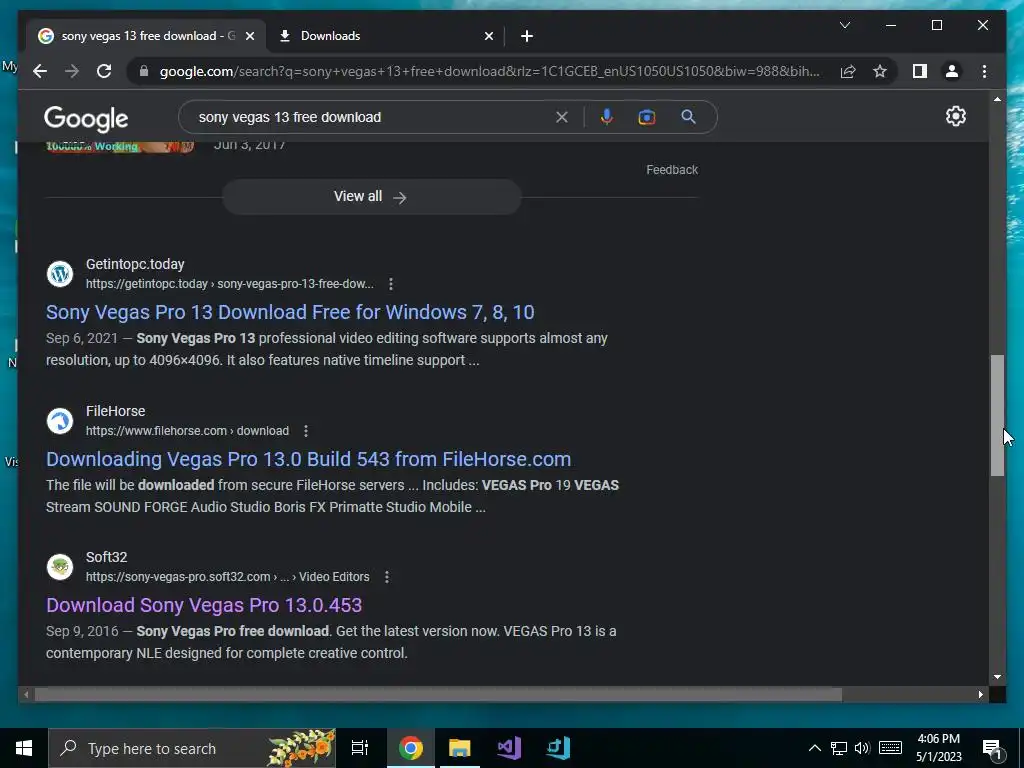Open the touch keyboard tray icon
The height and width of the screenshot is (768, 1024).
pos(890,748)
